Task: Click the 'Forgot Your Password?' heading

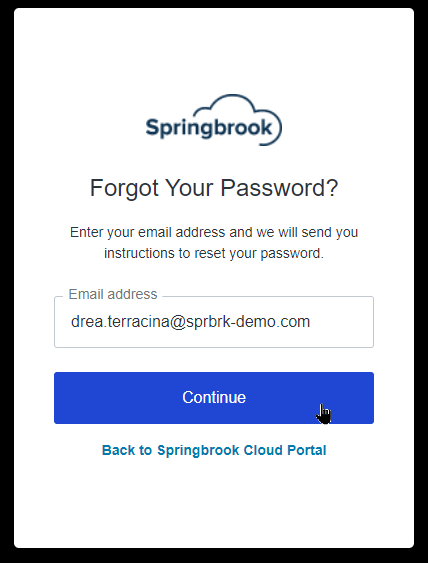Action: coord(214,188)
